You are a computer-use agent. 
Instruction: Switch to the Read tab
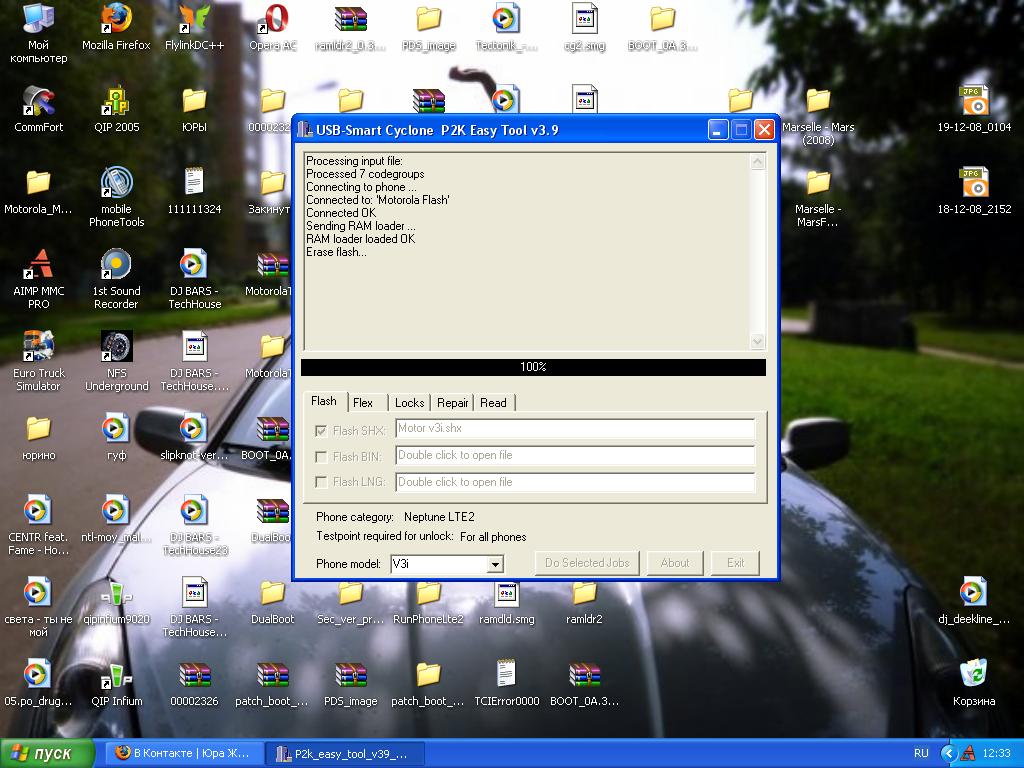tap(493, 403)
